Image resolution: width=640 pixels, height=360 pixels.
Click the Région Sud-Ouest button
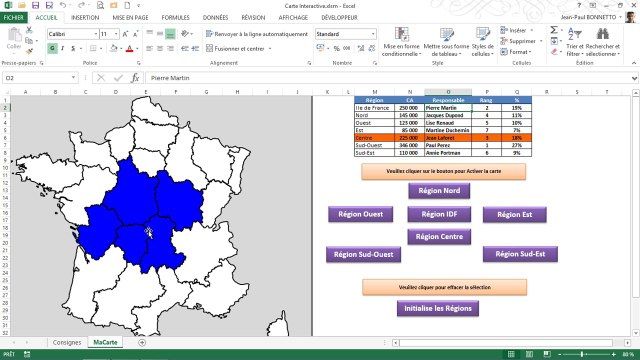[x=363, y=254]
